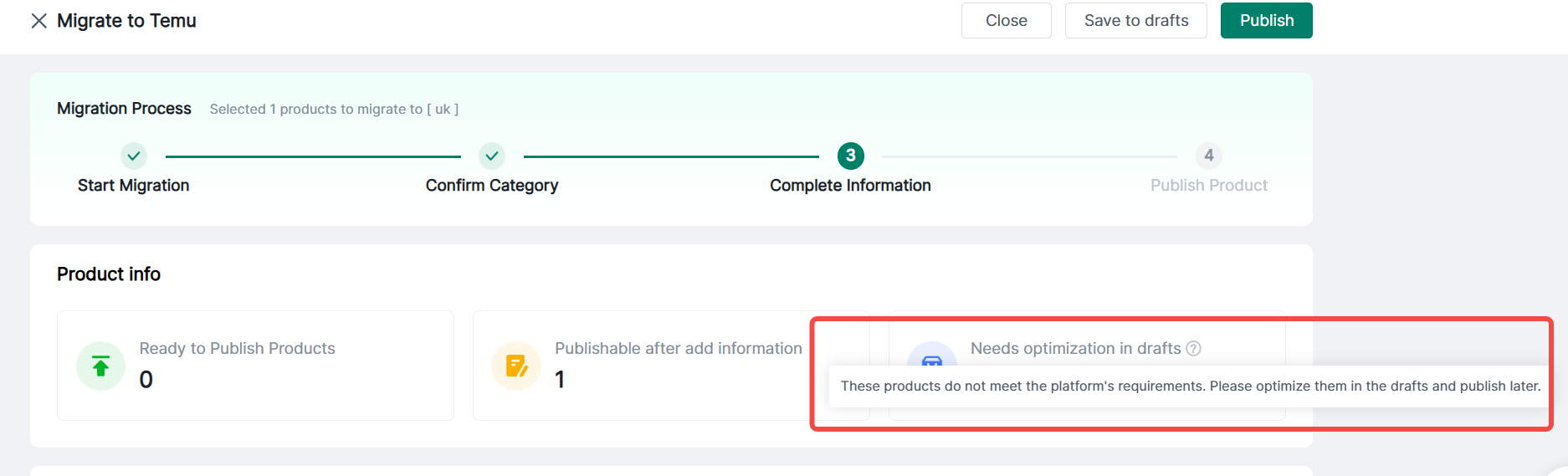
Task: Go to the Start Migration step label
Action: point(134,186)
